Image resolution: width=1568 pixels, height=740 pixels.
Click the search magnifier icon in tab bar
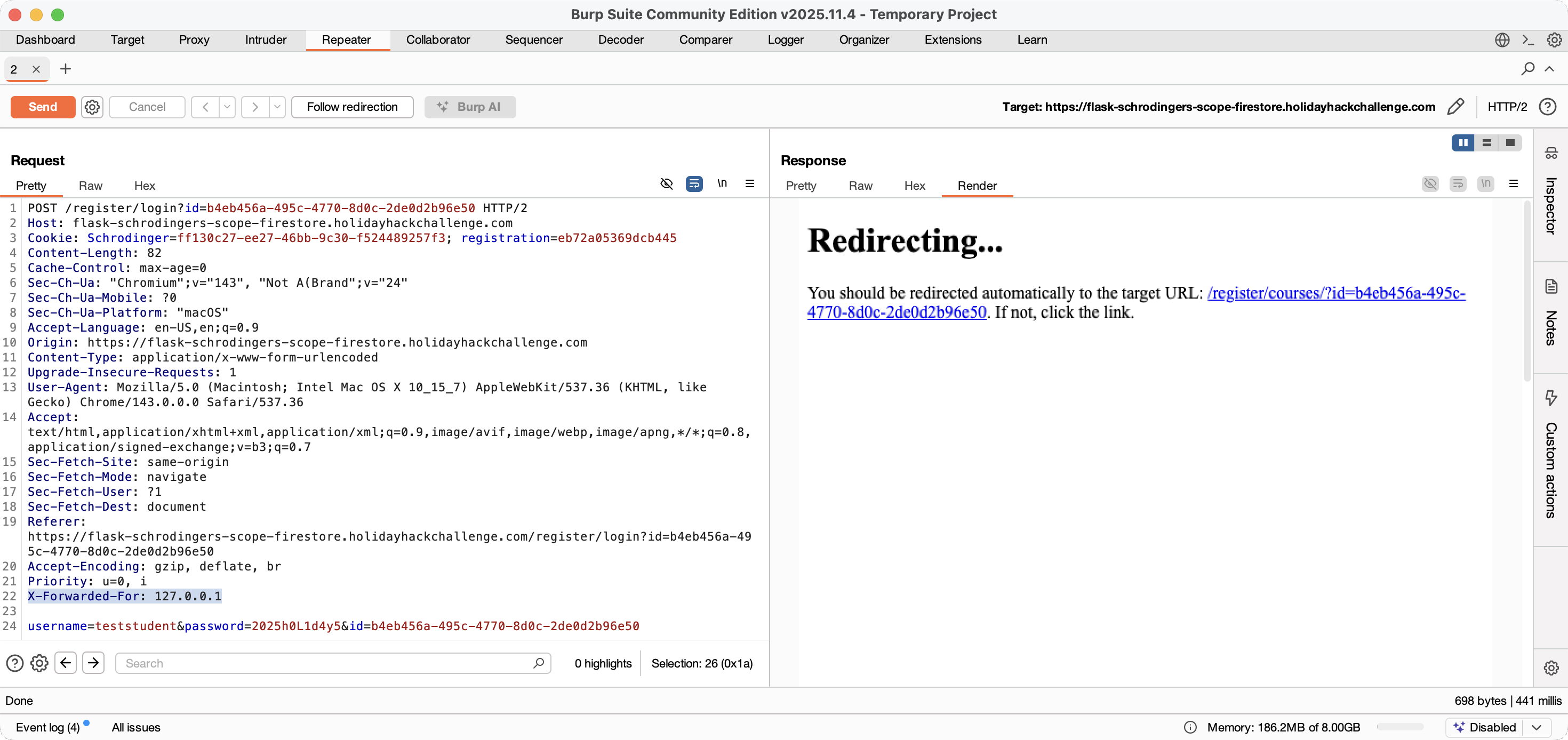[1527, 69]
